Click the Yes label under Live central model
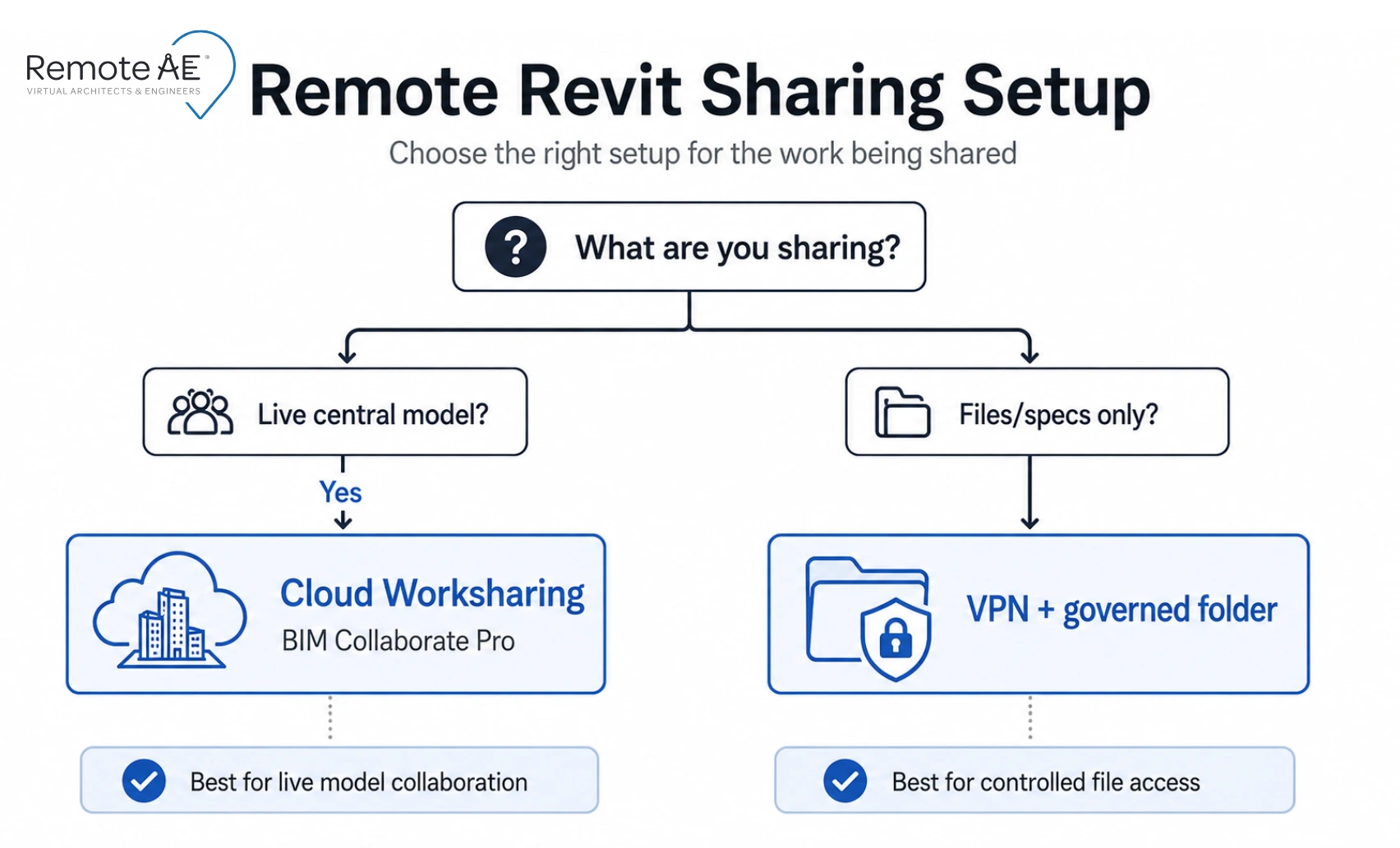The height and width of the screenshot is (848, 1400). (340, 492)
